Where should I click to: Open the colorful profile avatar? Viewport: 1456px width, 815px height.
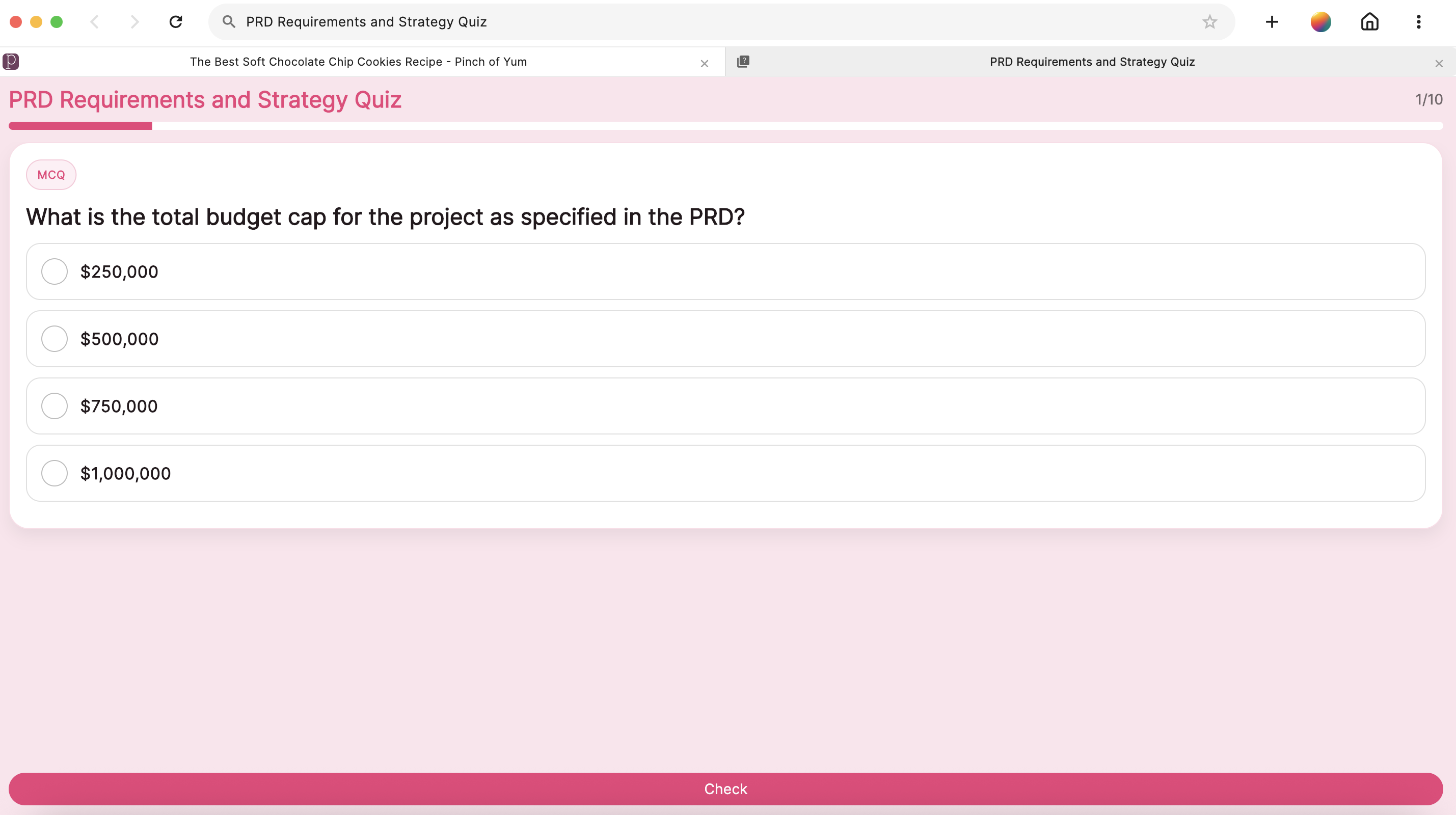pyautogui.click(x=1320, y=21)
